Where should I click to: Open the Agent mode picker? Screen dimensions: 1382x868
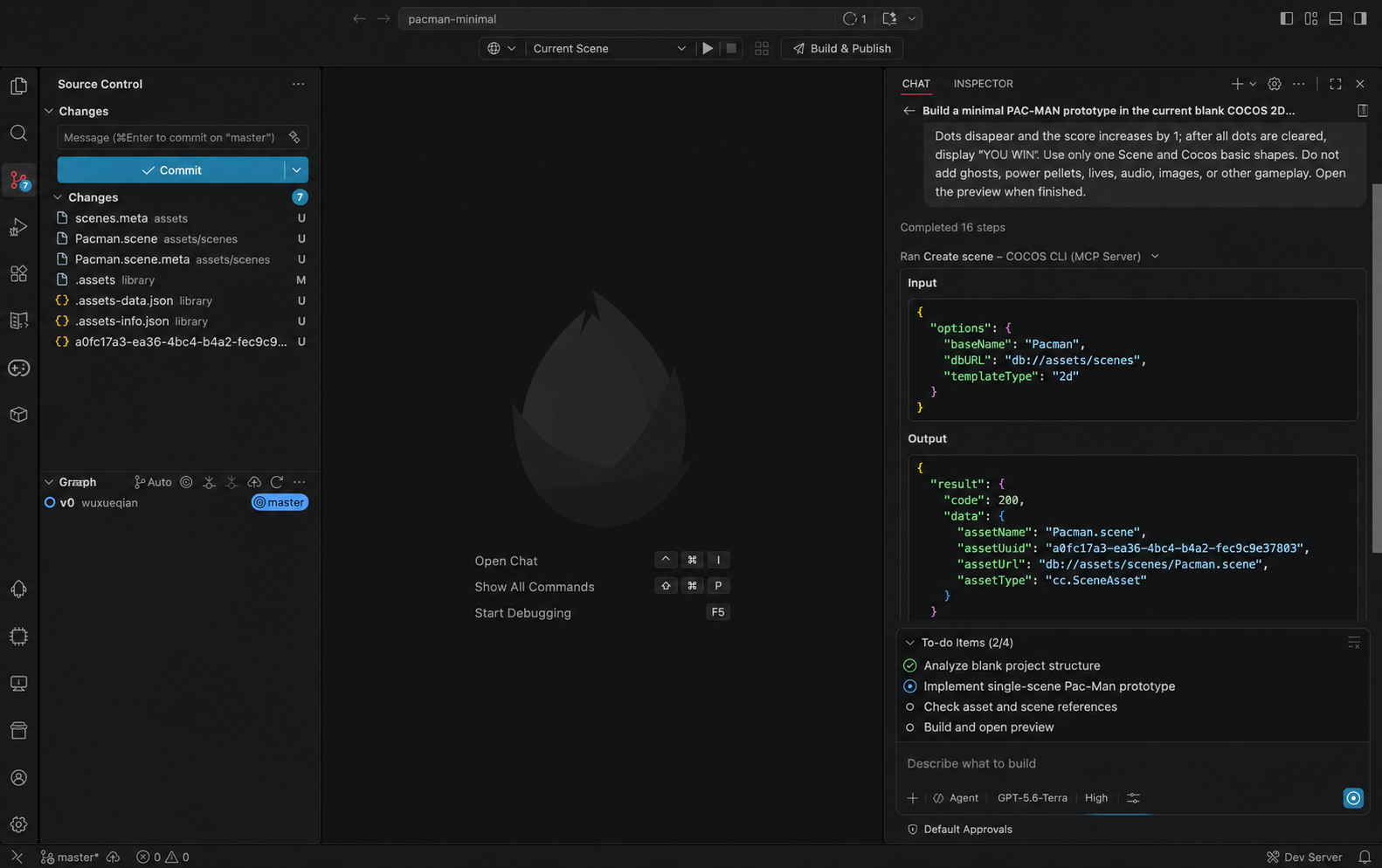[956, 798]
